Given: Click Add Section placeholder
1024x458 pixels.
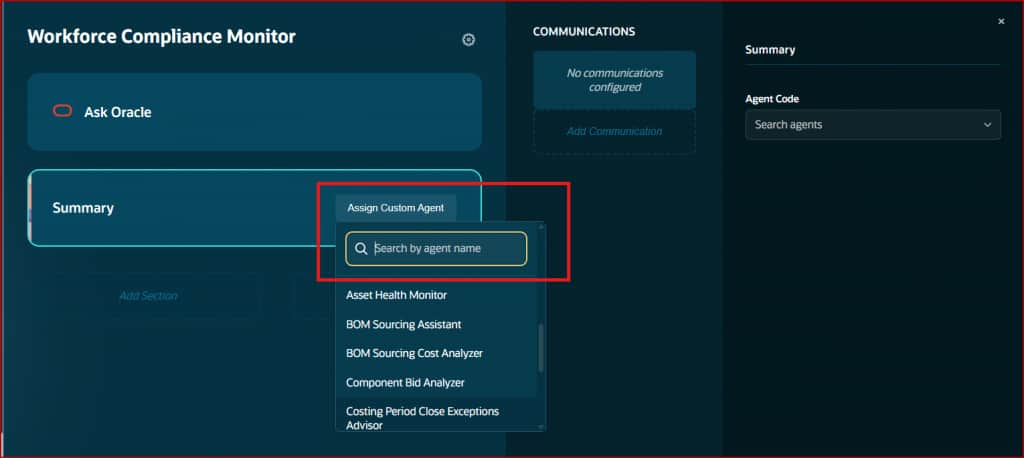Looking at the screenshot, I should pyautogui.click(x=148, y=296).
